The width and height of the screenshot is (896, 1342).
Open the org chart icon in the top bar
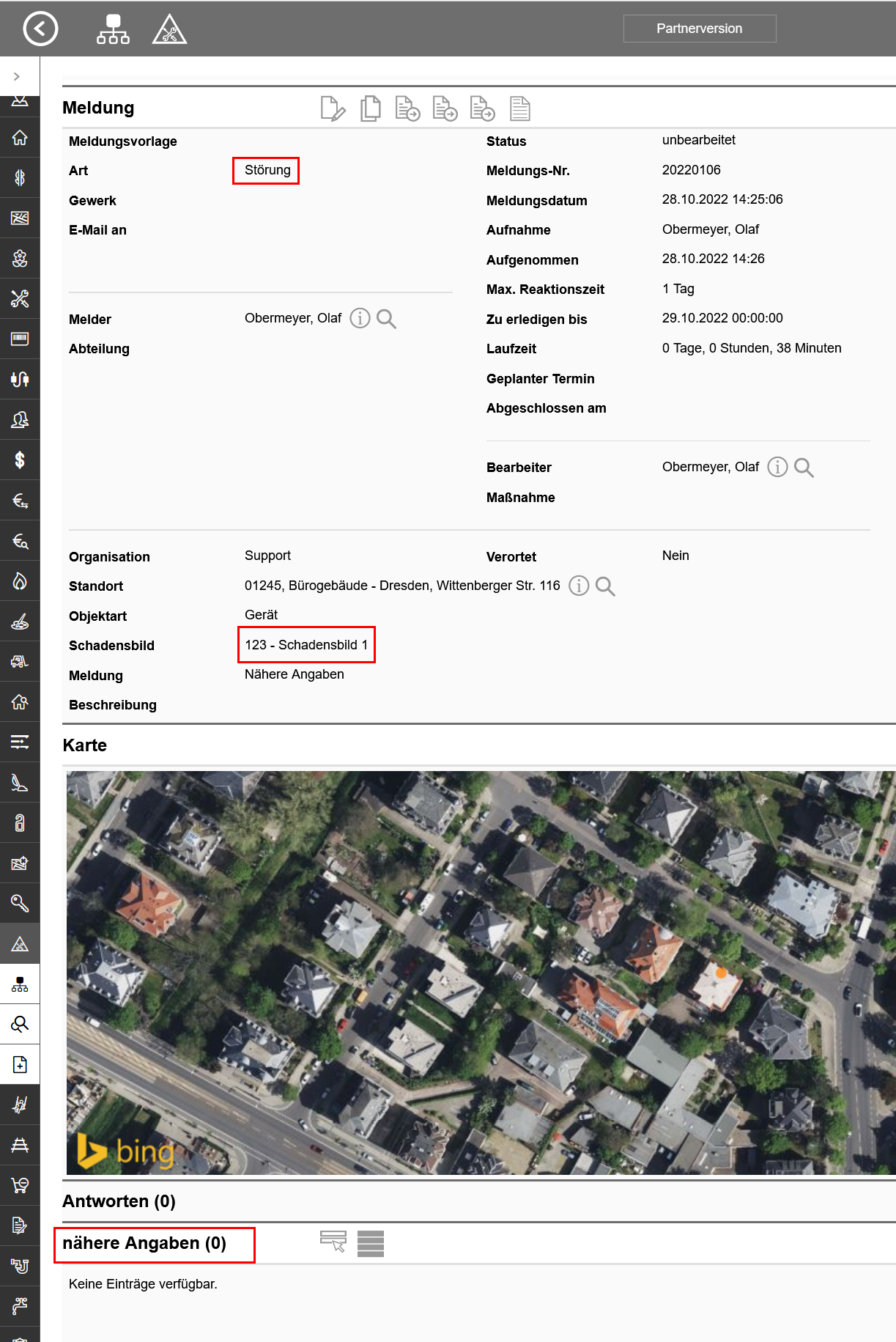point(113,29)
